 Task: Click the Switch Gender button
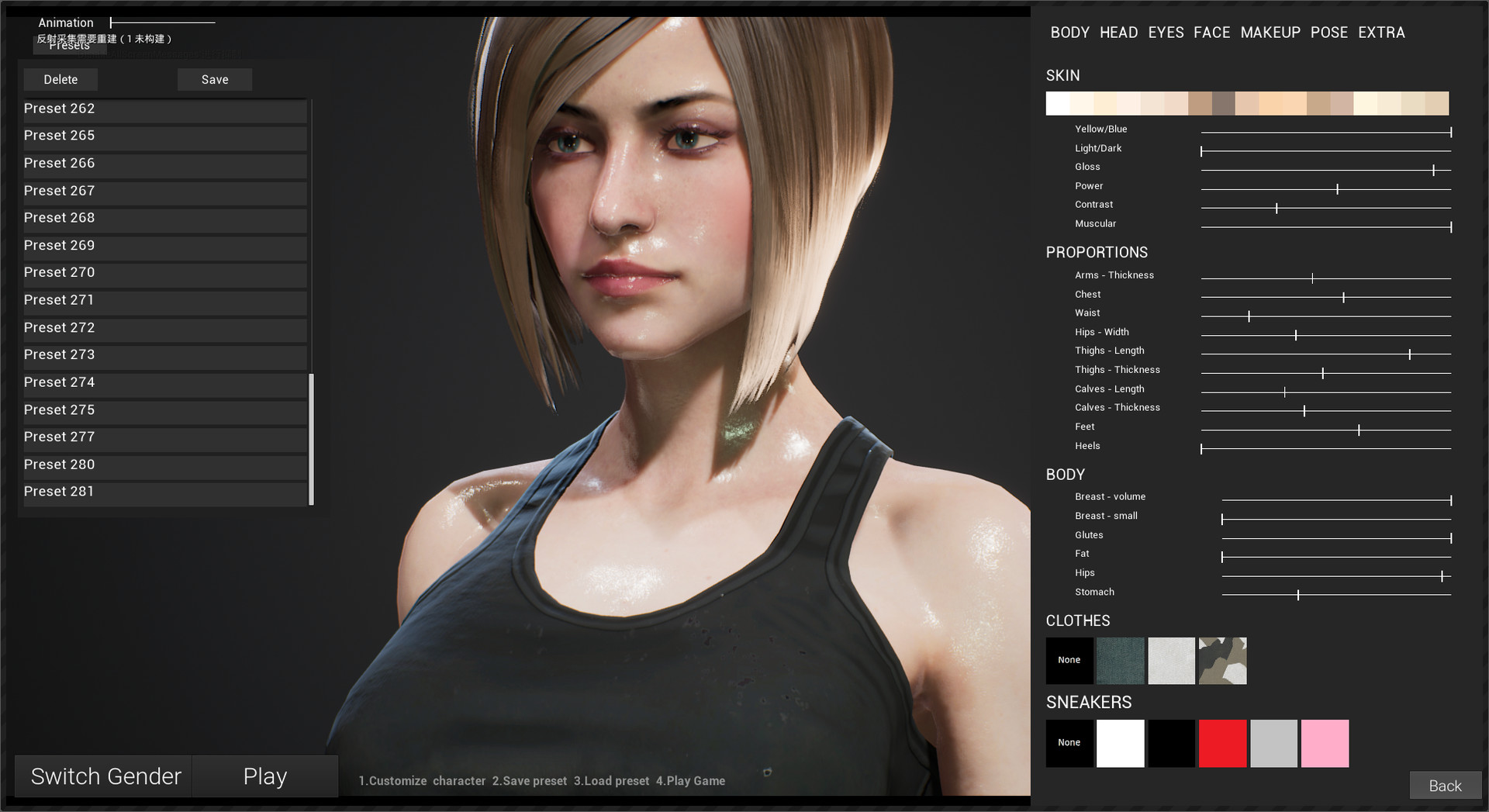click(x=105, y=776)
